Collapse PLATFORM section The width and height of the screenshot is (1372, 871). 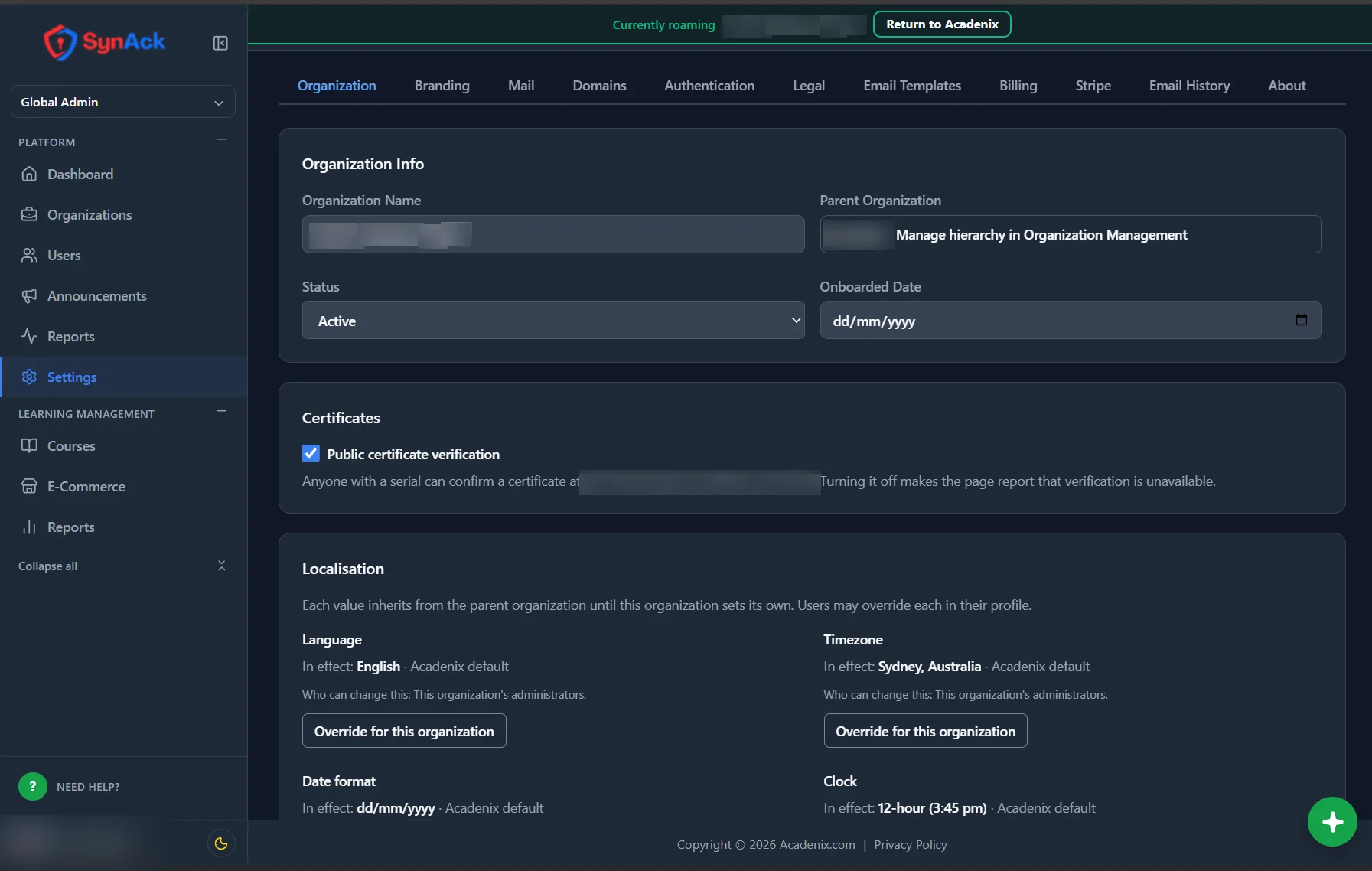coord(222,139)
